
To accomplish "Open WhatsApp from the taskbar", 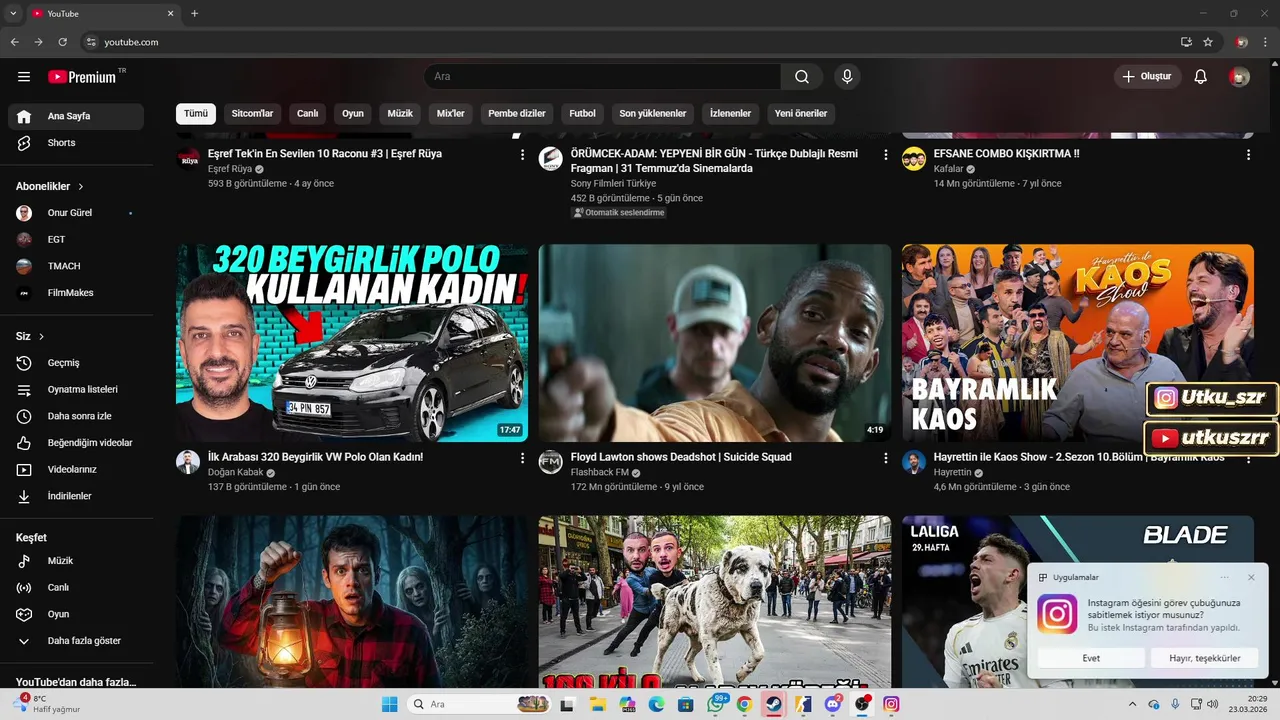I will pos(716,704).
